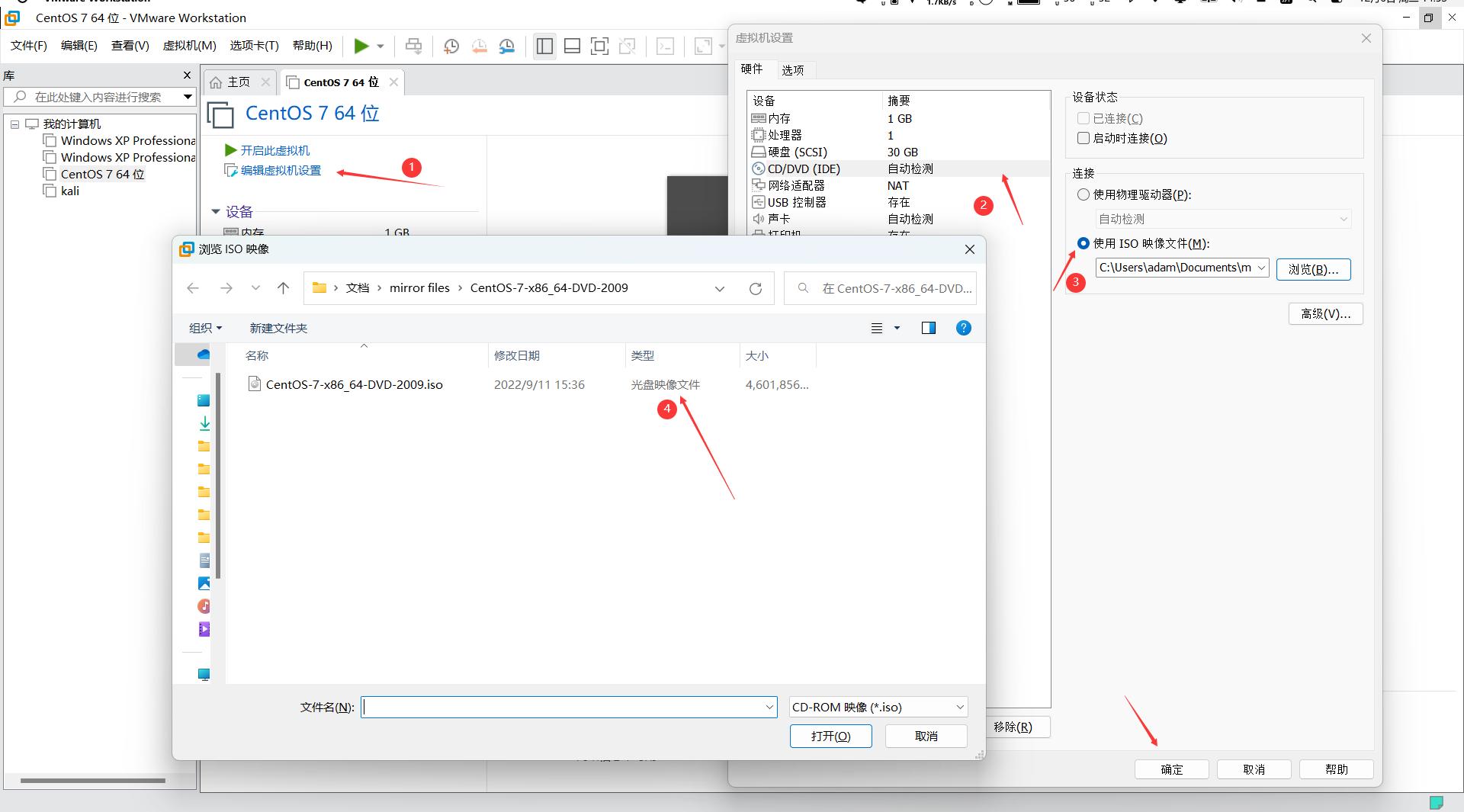Image resolution: width=1464 pixels, height=812 pixels.
Task: Click 新建文件夹 button
Action: [278, 328]
